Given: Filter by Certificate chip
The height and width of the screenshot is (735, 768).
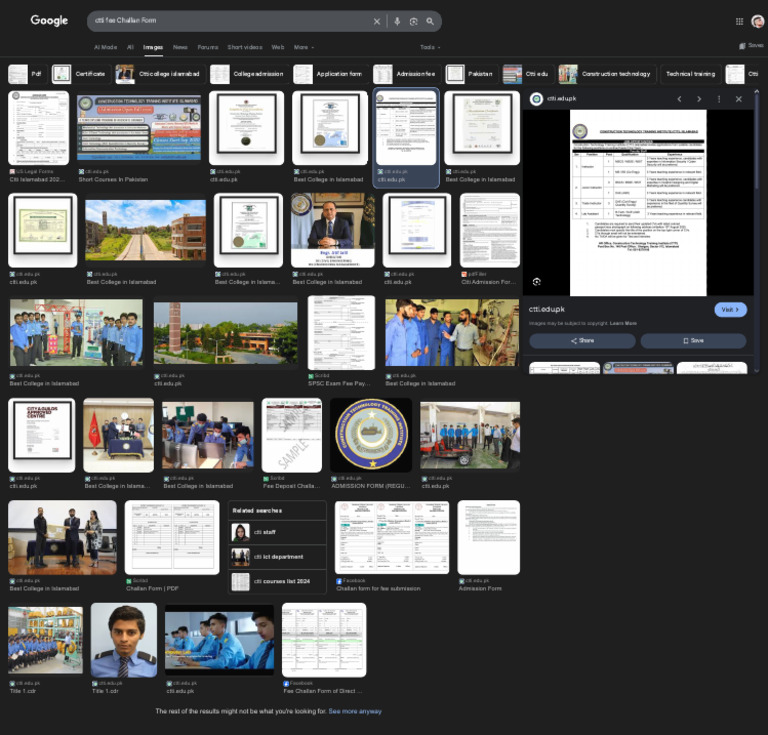Looking at the screenshot, I should coord(81,74).
